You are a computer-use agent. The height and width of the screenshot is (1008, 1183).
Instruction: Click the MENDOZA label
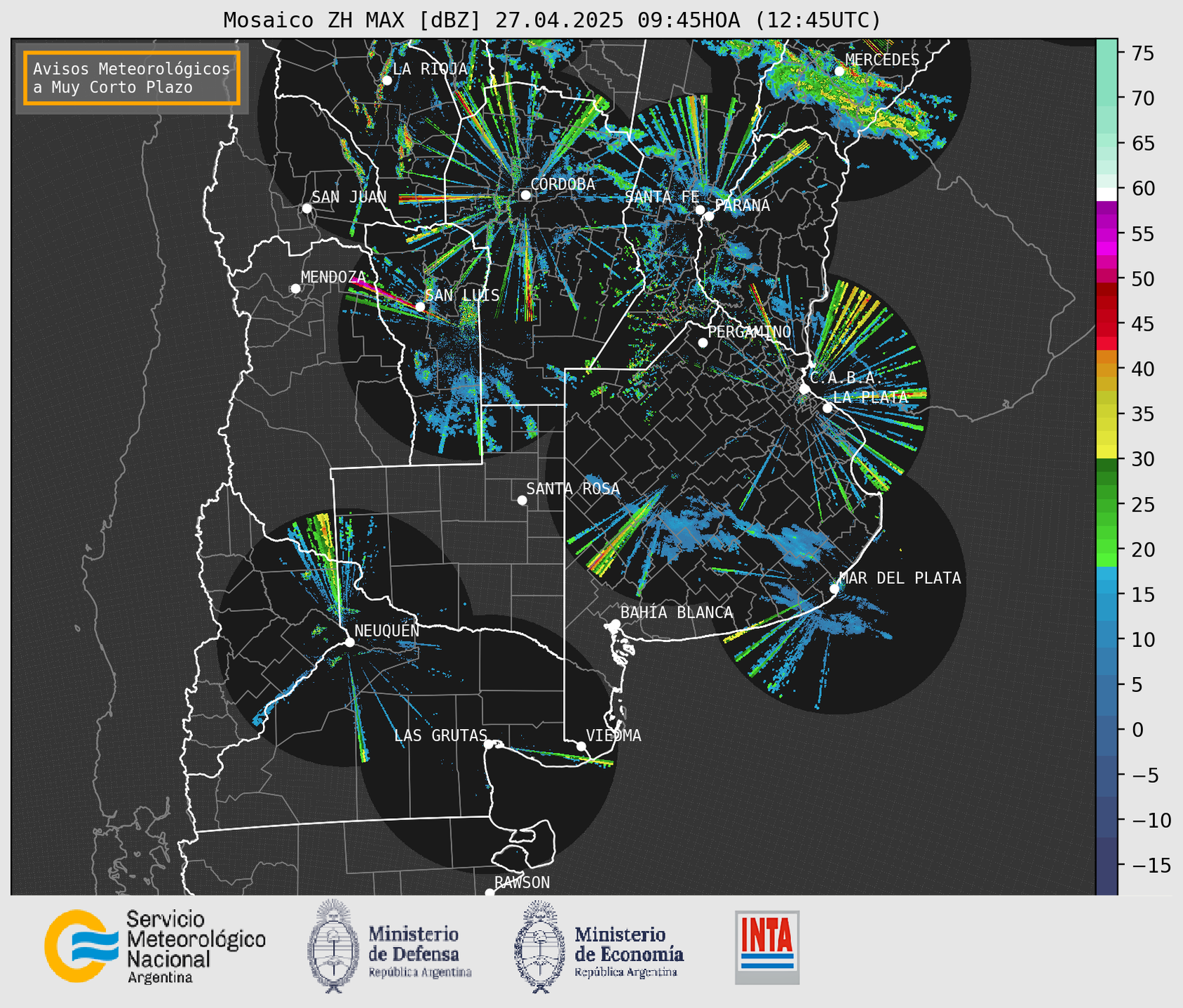coord(333,278)
